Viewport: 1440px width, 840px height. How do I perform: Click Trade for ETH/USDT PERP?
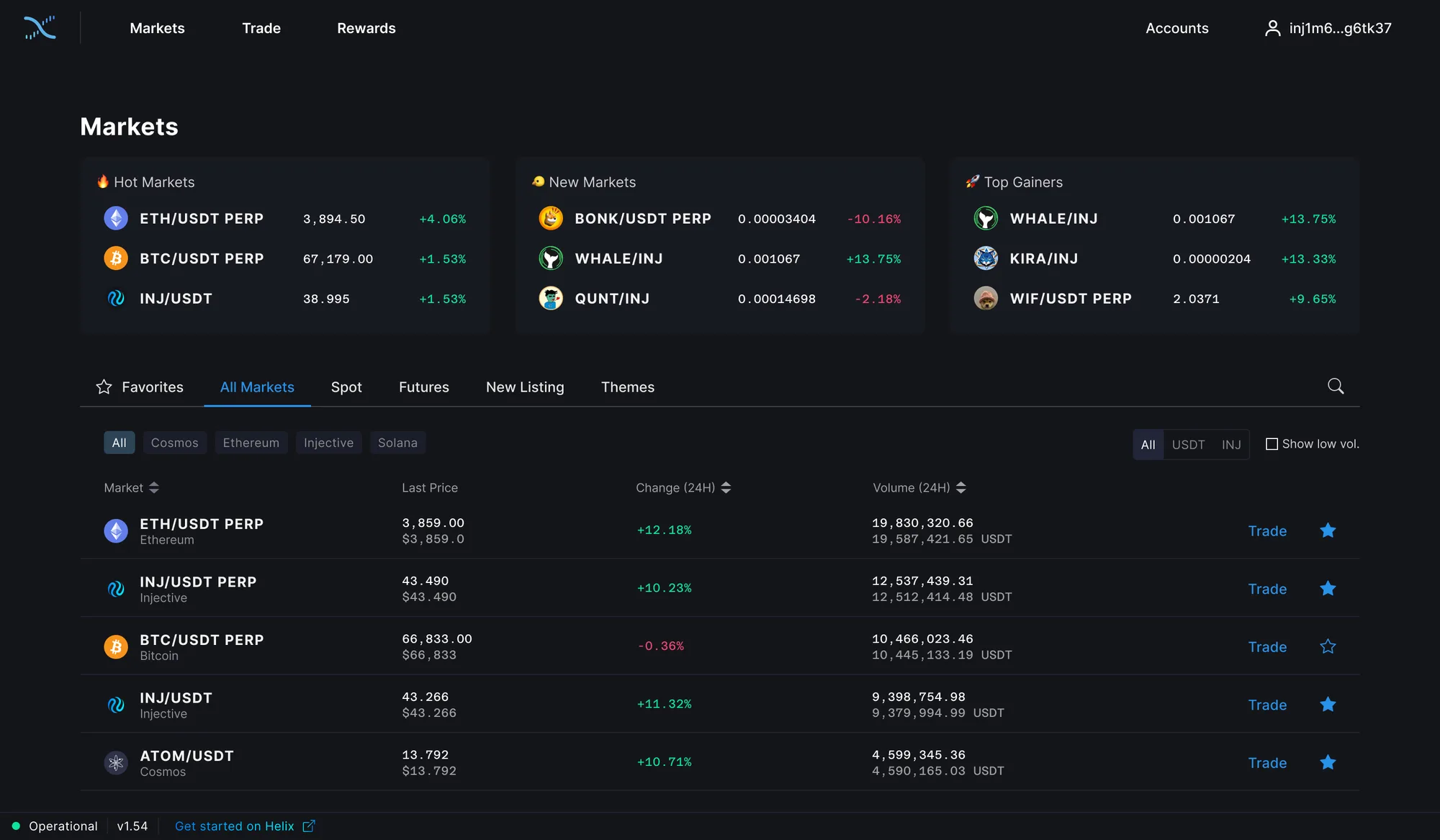click(x=1267, y=531)
